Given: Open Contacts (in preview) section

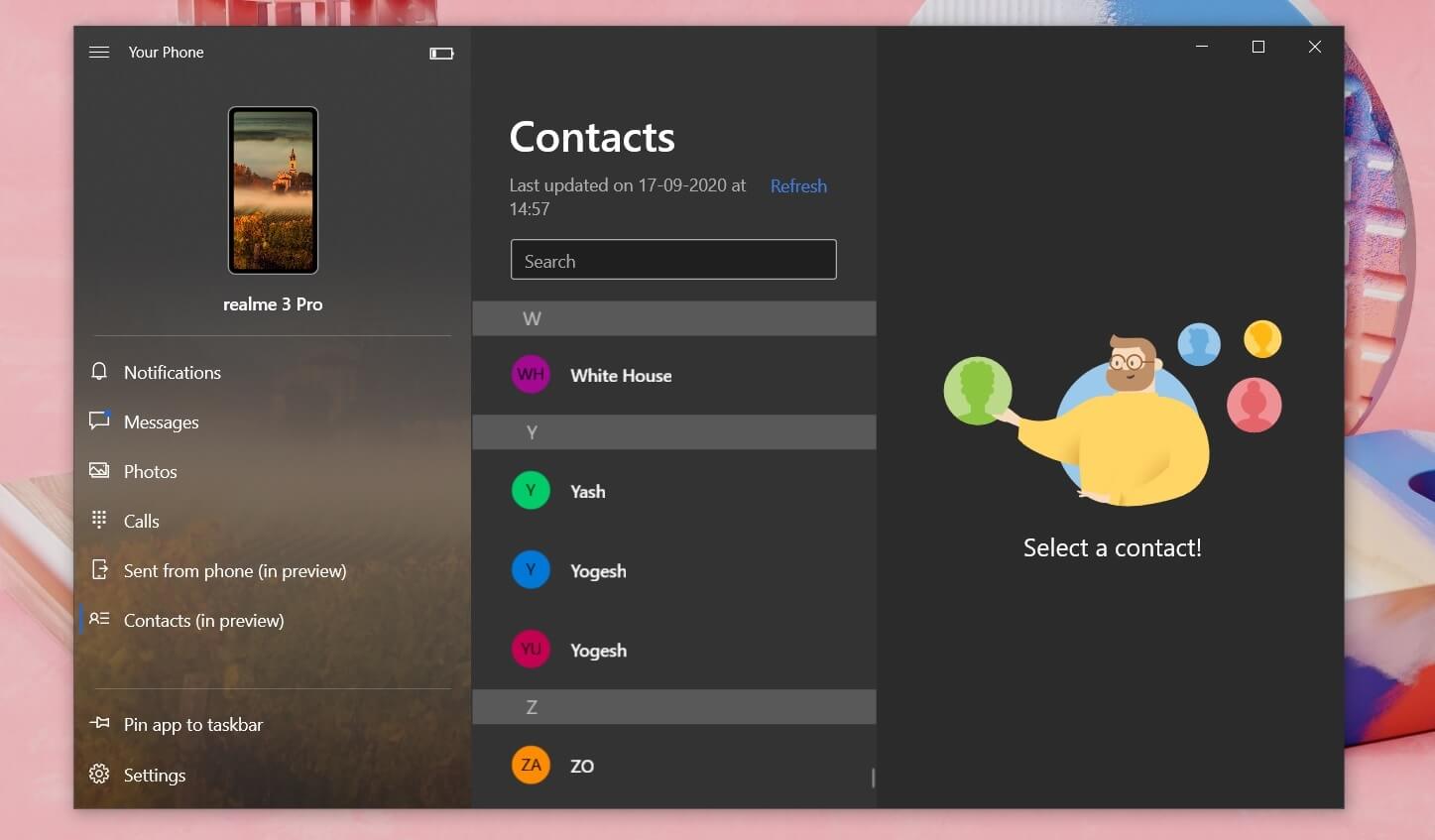Looking at the screenshot, I should tap(203, 621).
